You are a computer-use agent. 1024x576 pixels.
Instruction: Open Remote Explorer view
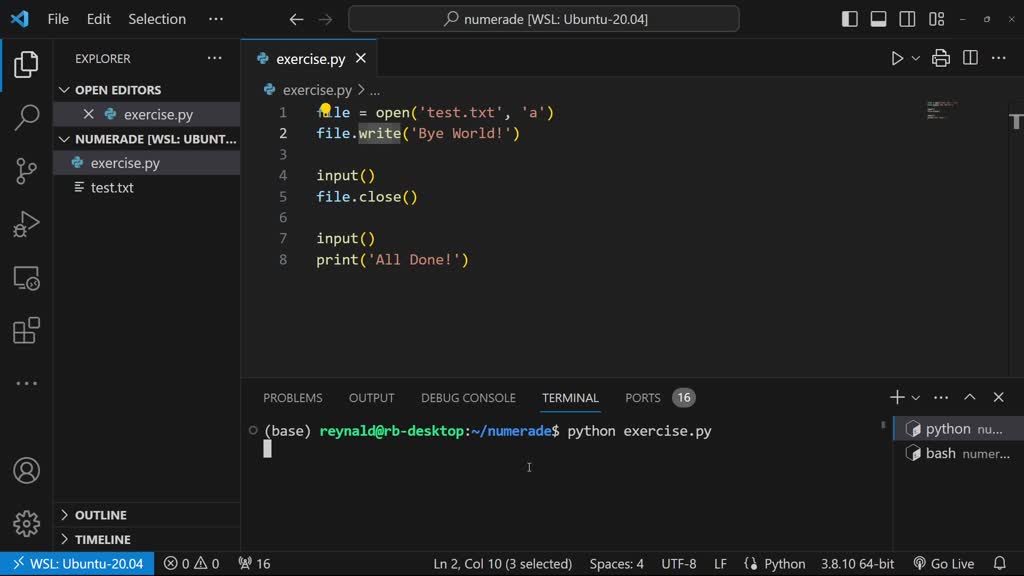point(27,278)
